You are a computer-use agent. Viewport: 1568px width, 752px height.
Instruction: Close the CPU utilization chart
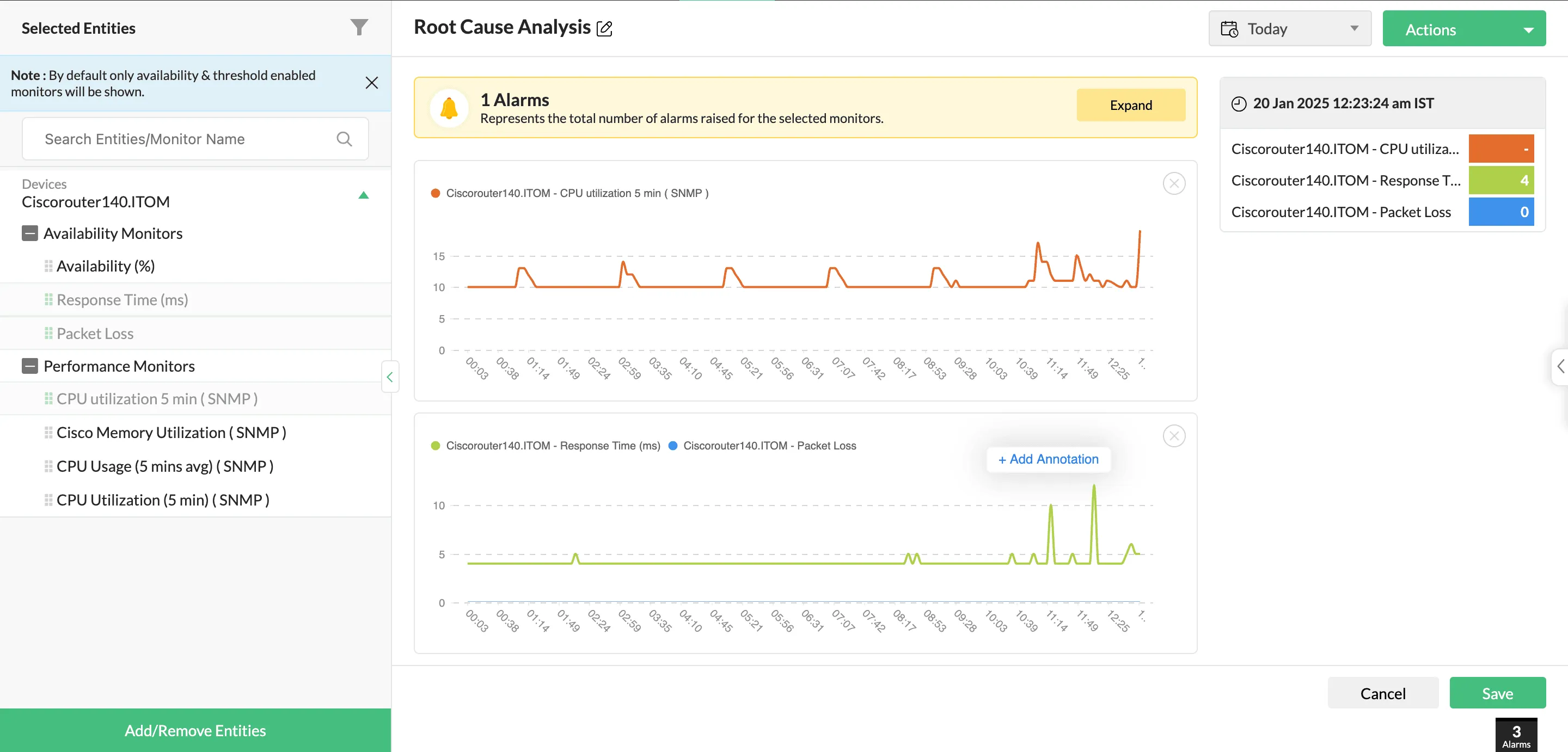[x=1174, y=182]
